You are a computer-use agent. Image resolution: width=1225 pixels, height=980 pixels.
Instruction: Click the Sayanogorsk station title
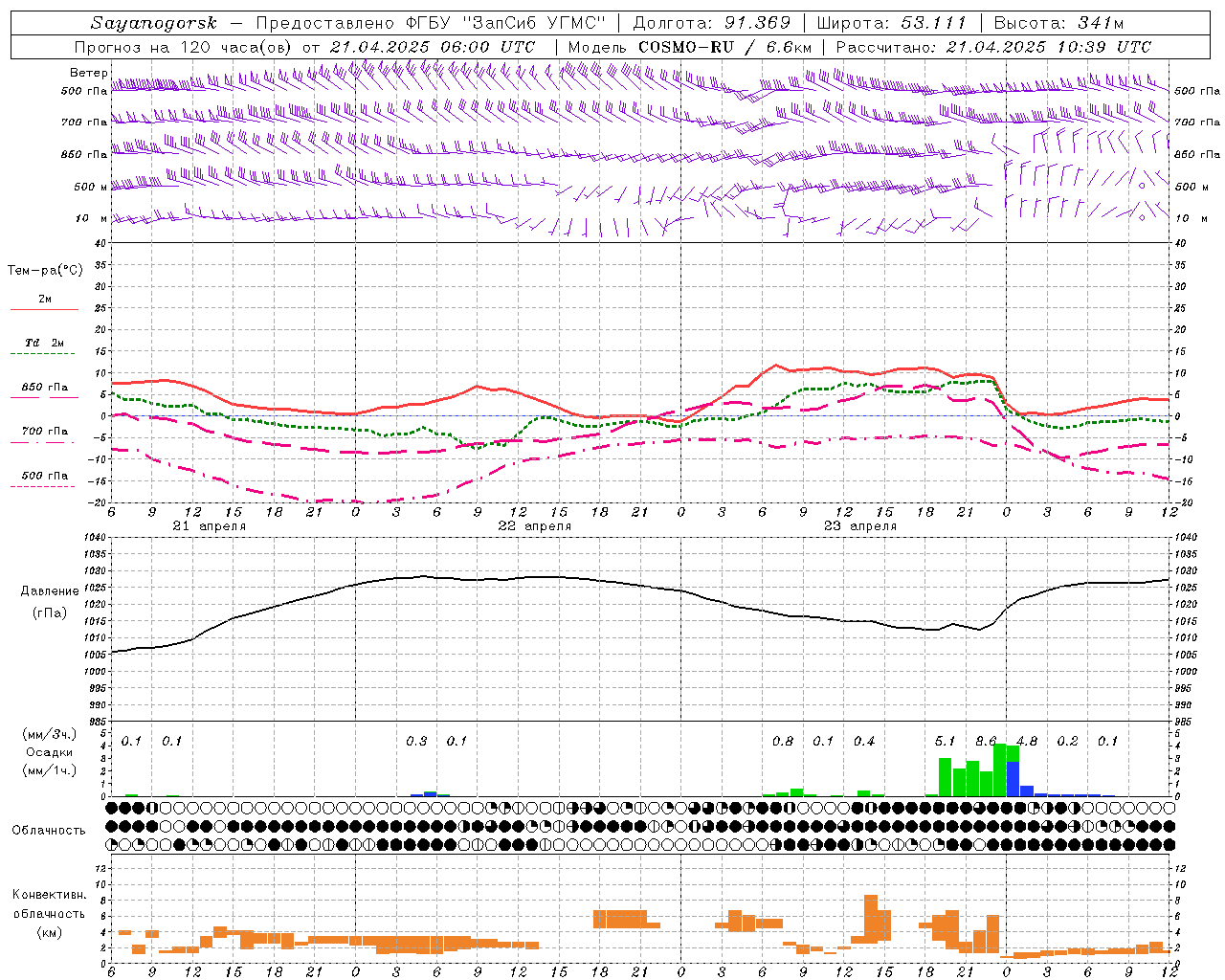pyautogui.click(x=154, y=23)
